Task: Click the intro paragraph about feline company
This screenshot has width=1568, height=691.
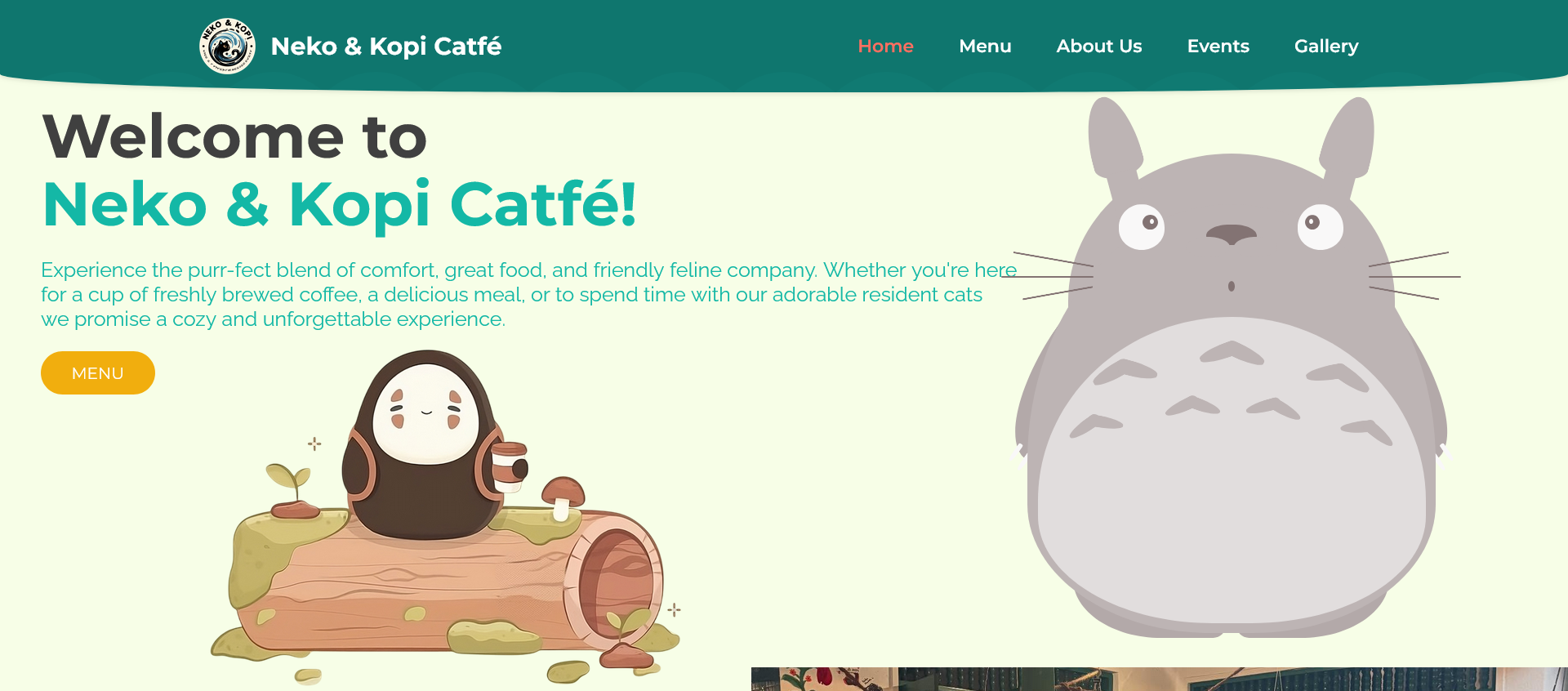Action: pyautogui.click(x=529, y=295)
